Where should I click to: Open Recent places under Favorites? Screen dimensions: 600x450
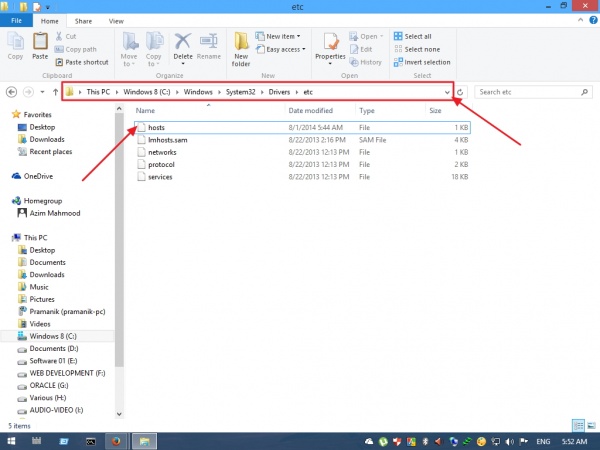click(x=45, y=152)
